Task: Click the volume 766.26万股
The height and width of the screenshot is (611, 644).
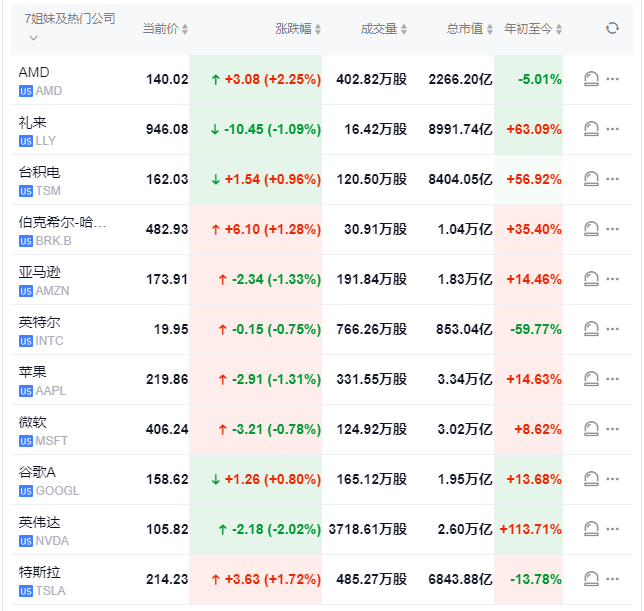Action: pos(372,329)
